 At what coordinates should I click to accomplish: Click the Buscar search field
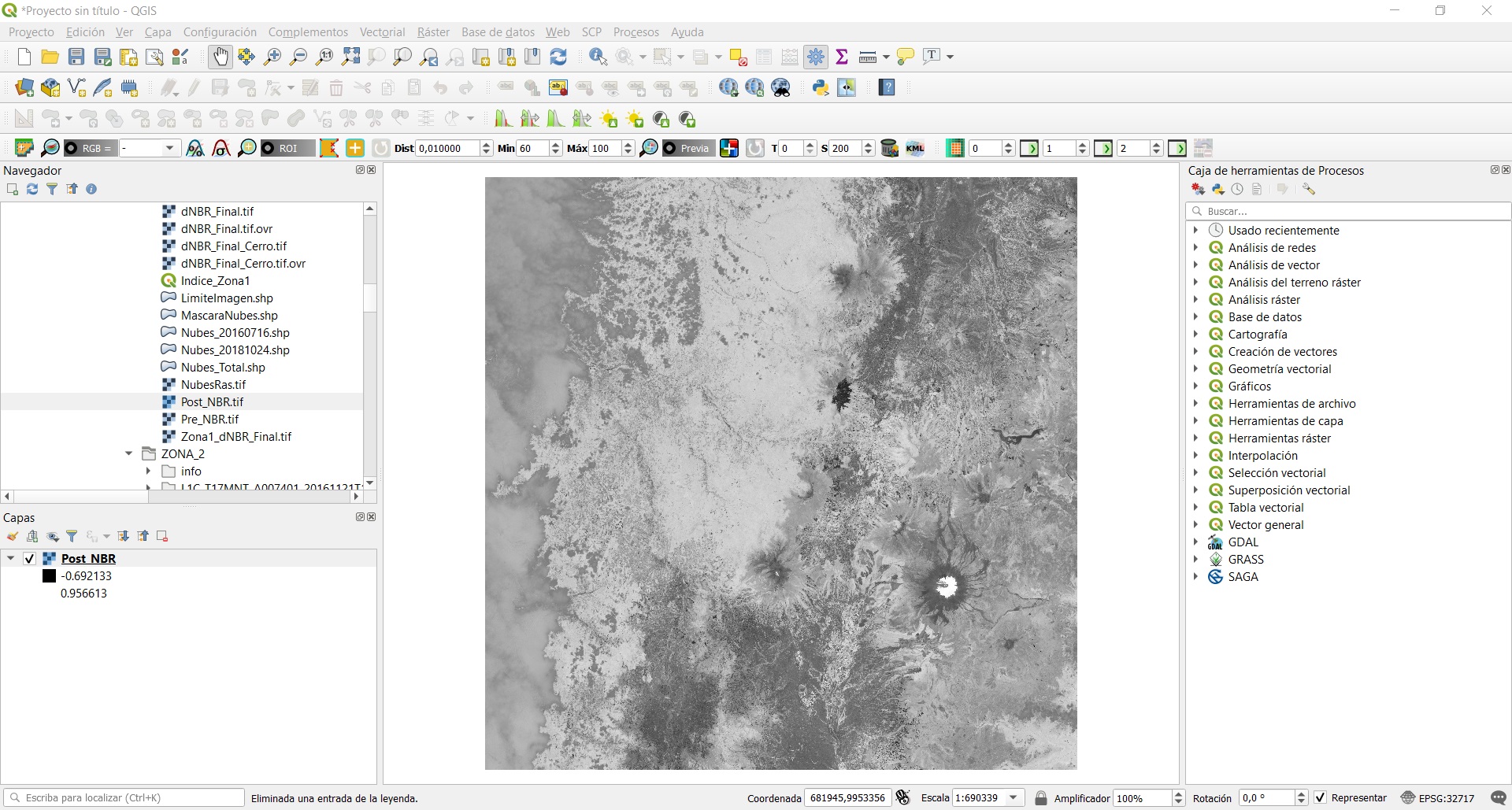click(x=1354, y=211)
